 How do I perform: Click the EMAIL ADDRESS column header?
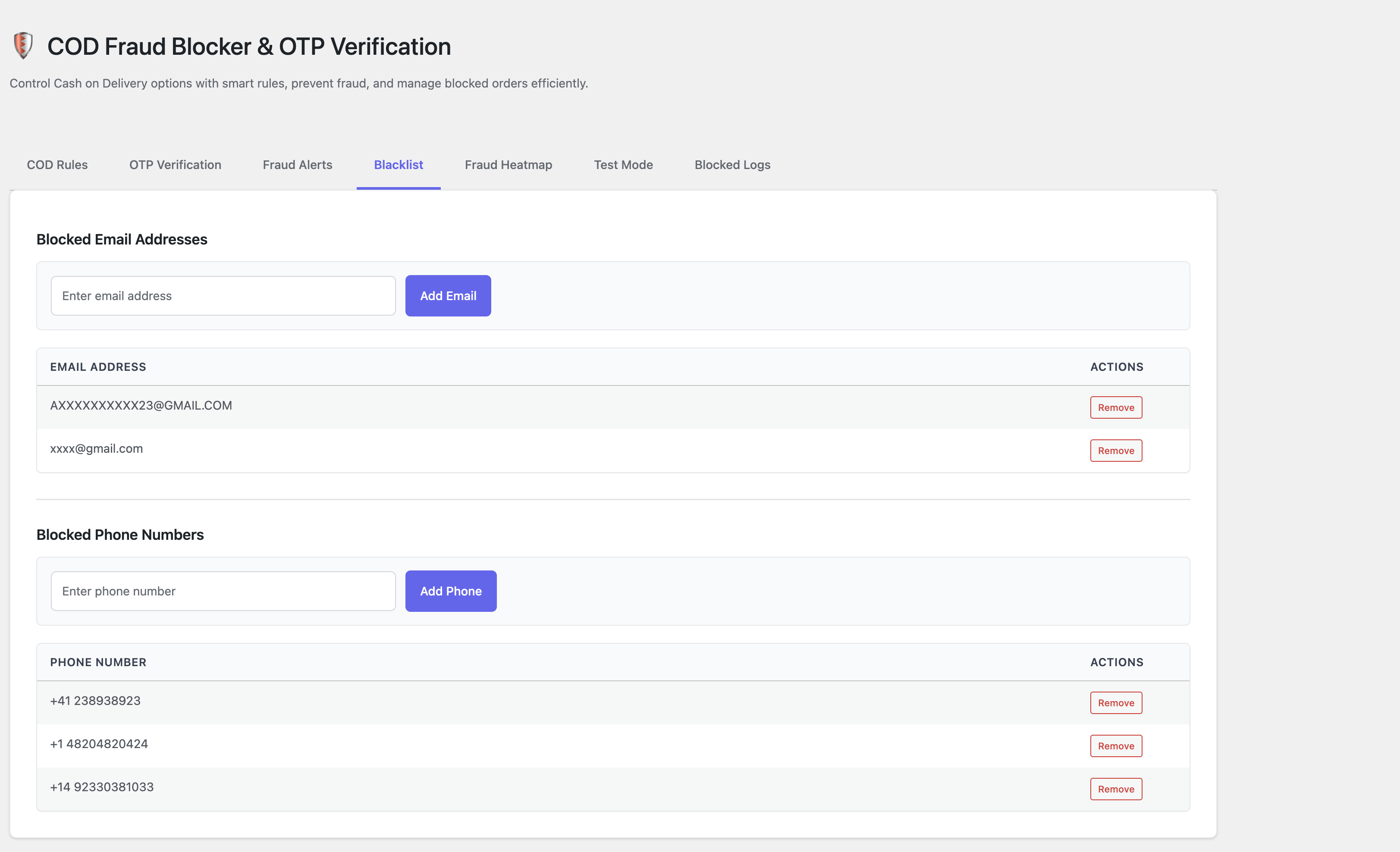[x=98, y=366]
